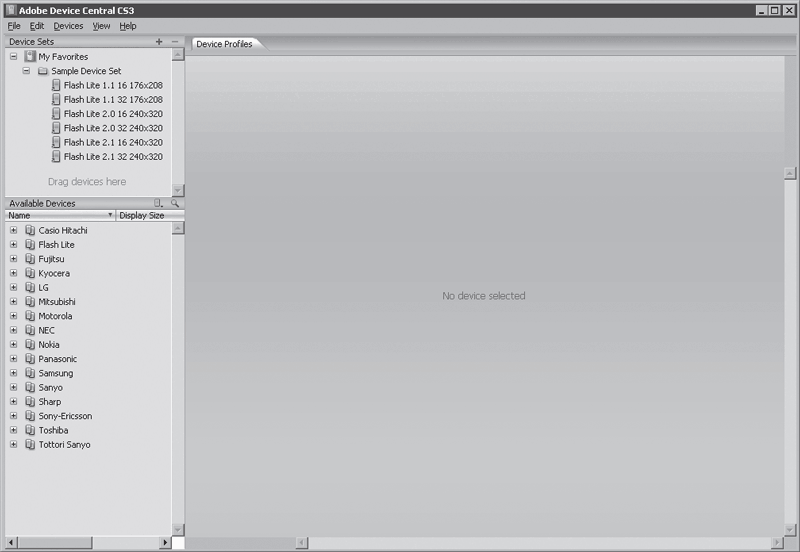Image resolution: width=800 pixels, height=552 pixels.
Task: Switch to the Device Profiles tab
Action: [224, 44]
